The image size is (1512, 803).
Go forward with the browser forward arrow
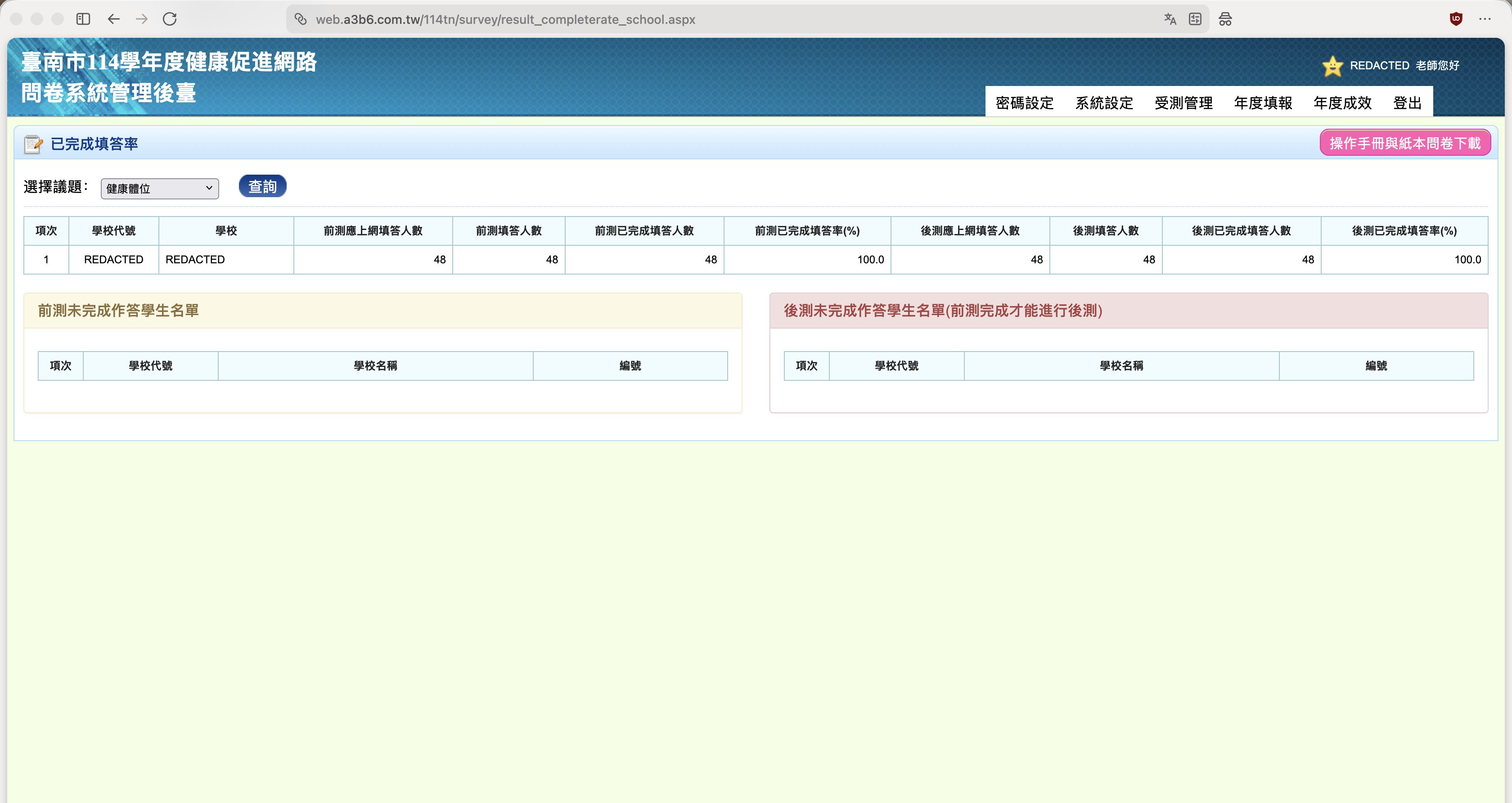coord(141,19)
